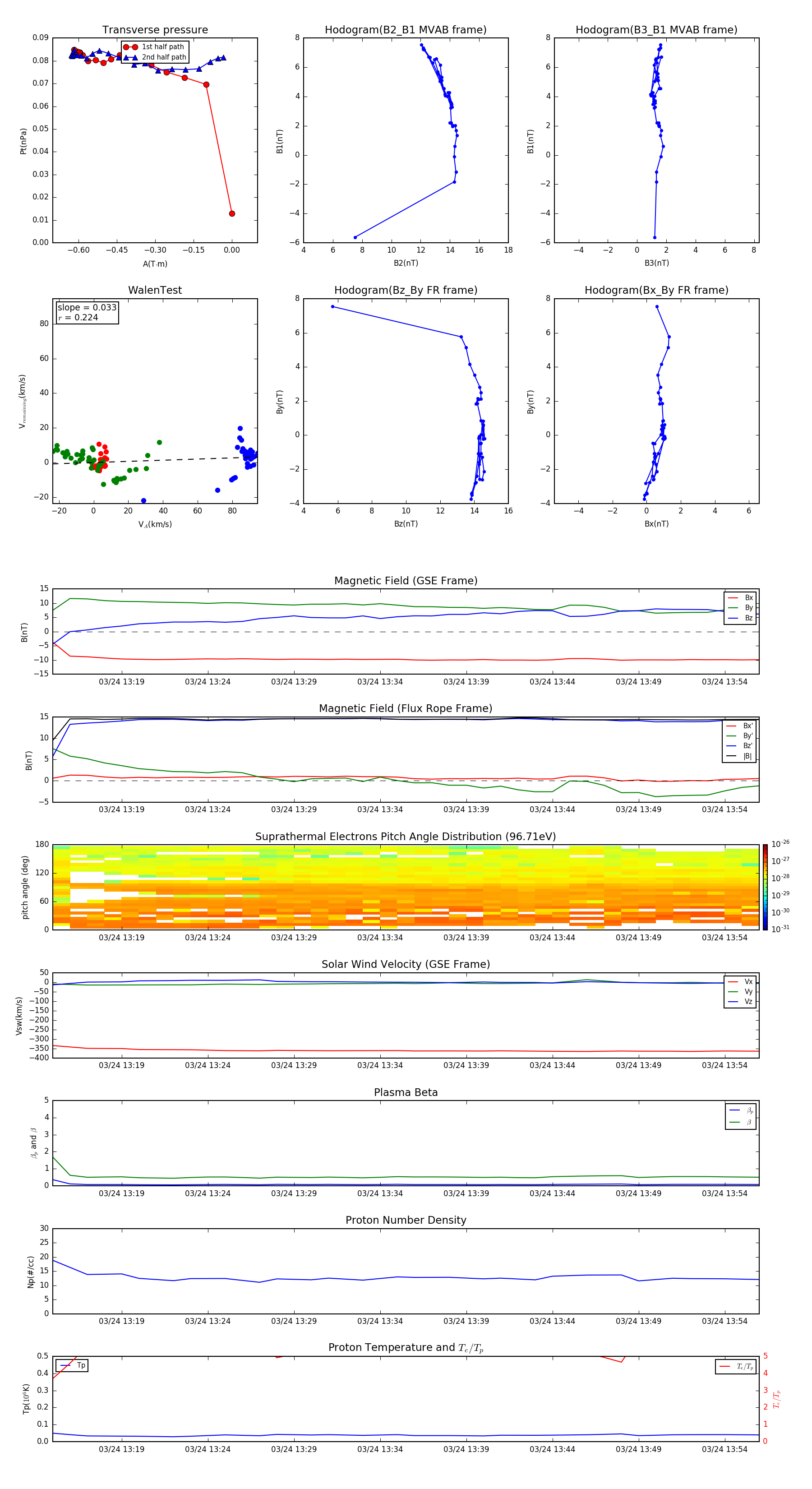Click the 'Bx(nT)' x-axis label

(x=656, y=524)
